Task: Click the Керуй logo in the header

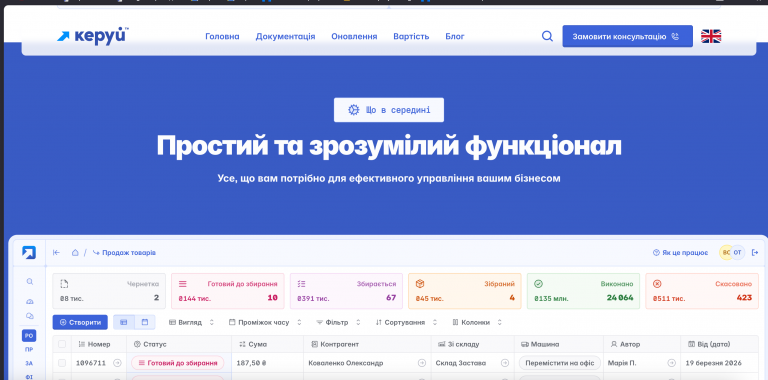Action: click(93, 36)
